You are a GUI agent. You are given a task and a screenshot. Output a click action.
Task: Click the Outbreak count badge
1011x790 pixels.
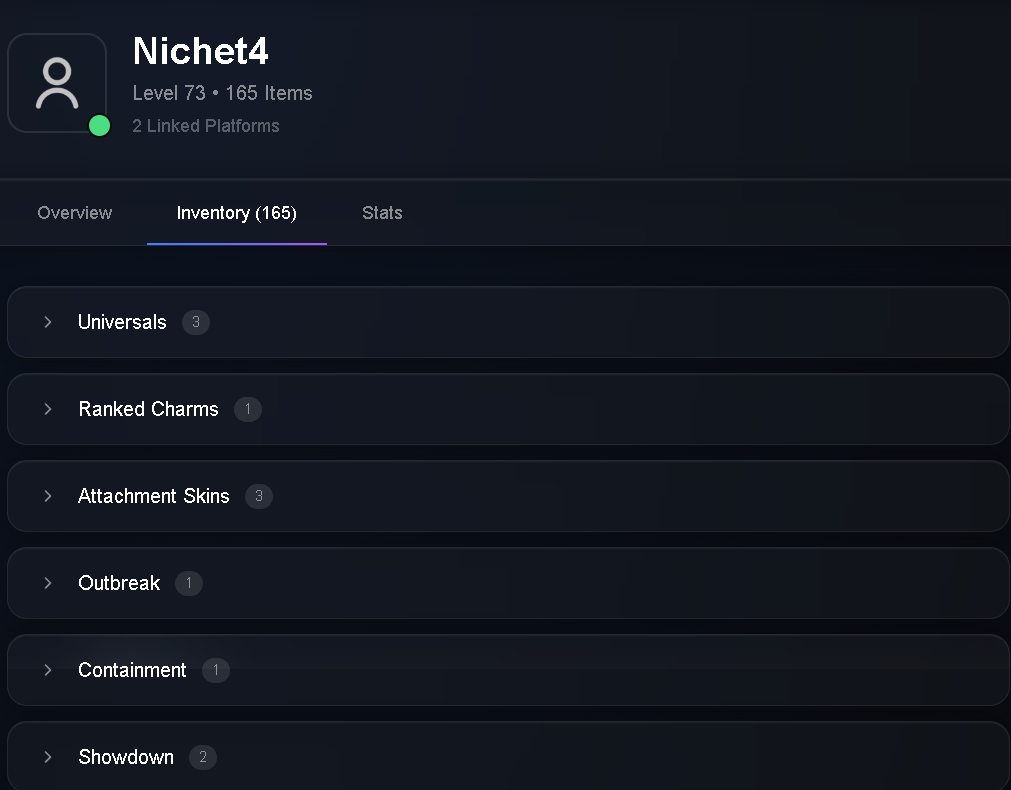click(189, 583)
